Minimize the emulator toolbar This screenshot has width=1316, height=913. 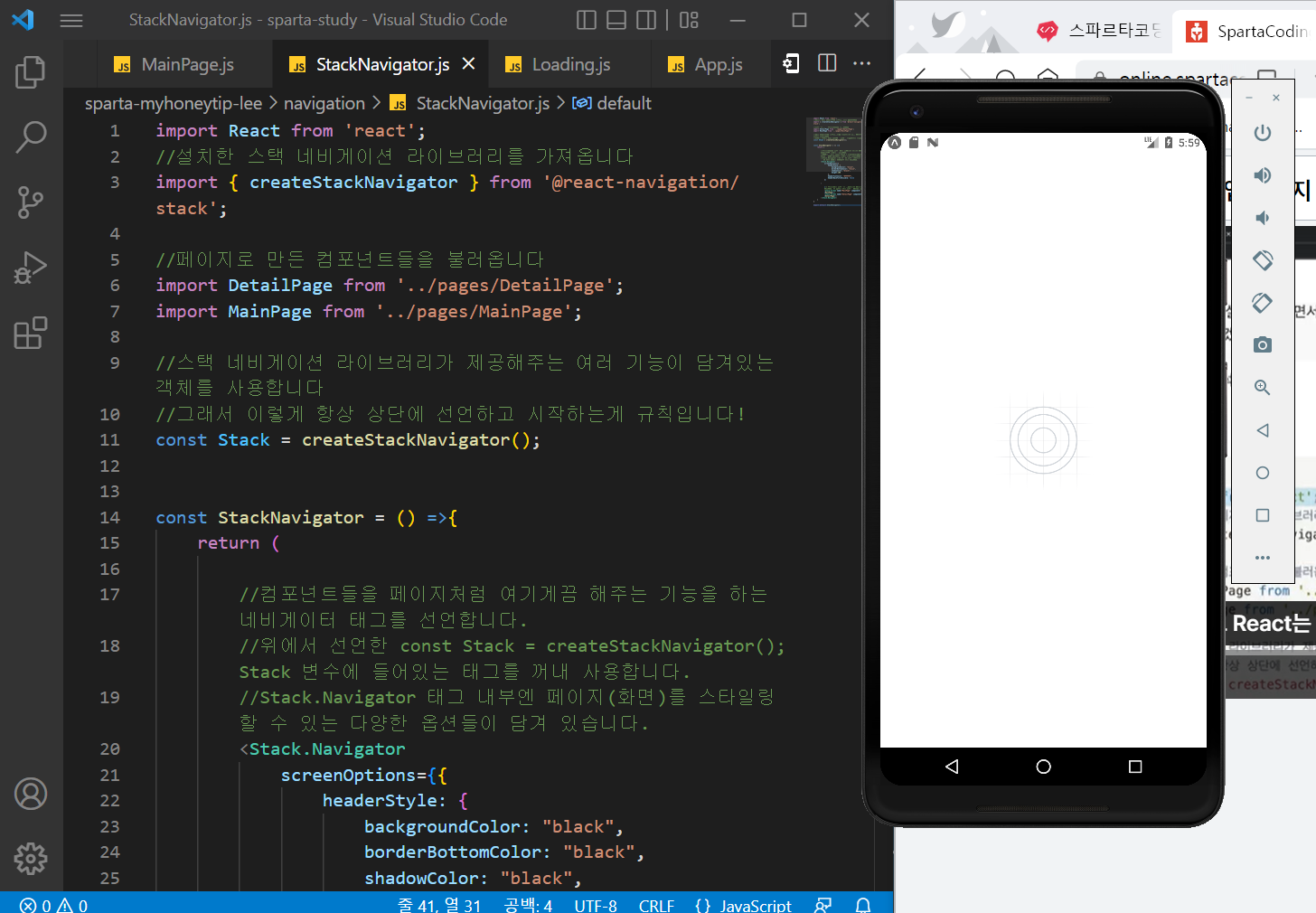point(1249,98)
